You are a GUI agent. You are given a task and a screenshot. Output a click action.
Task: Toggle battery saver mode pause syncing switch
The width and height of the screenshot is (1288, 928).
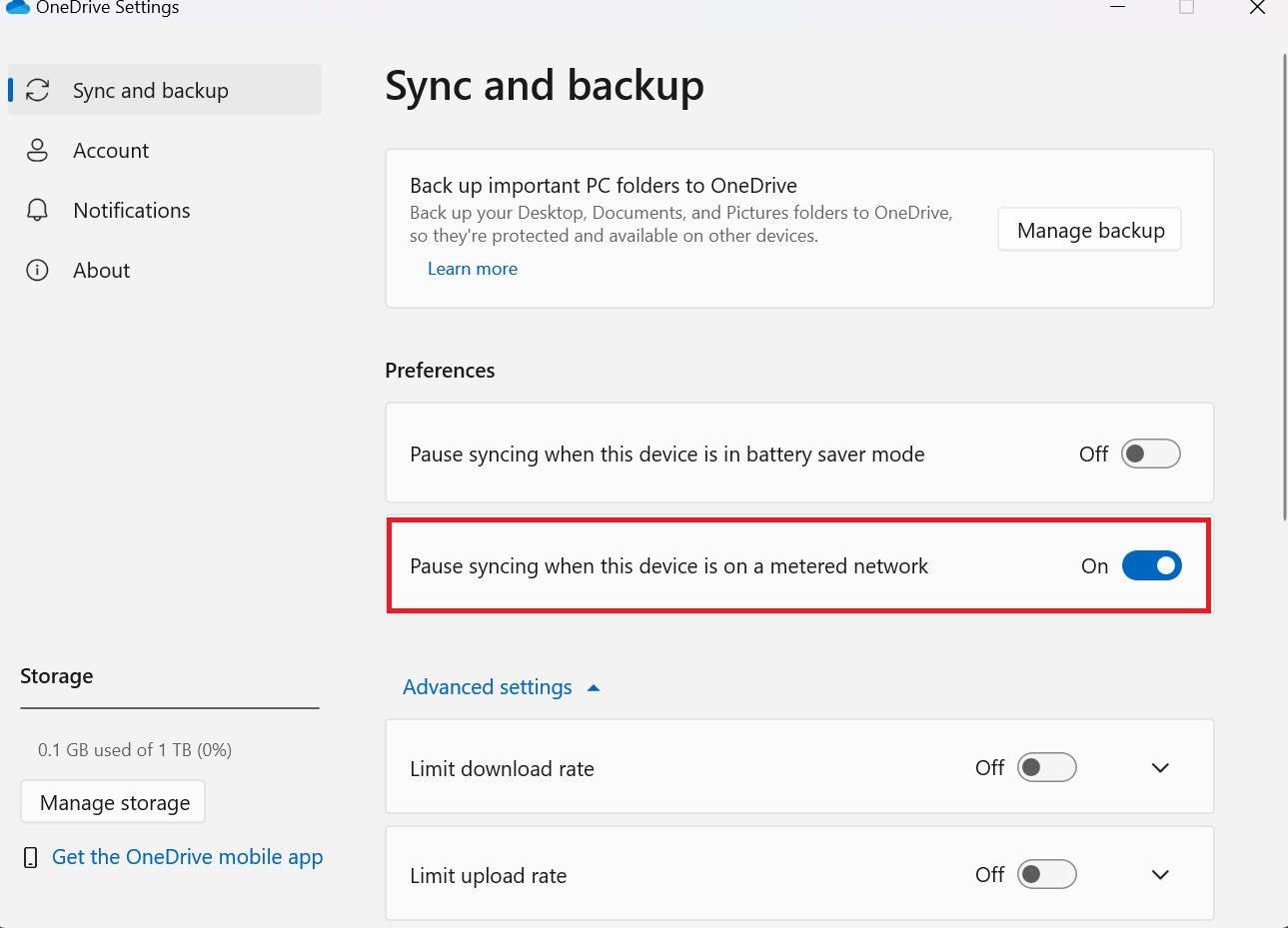point(1150,455)
